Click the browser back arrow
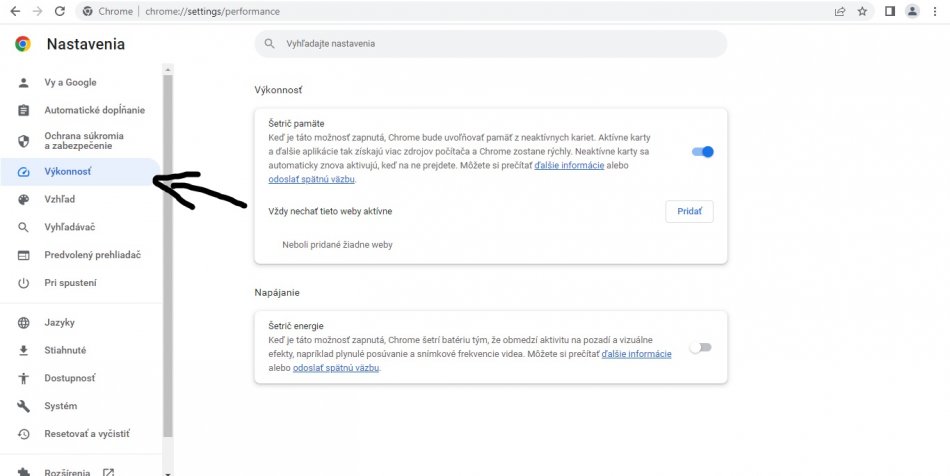 click(x=15, y=11)
